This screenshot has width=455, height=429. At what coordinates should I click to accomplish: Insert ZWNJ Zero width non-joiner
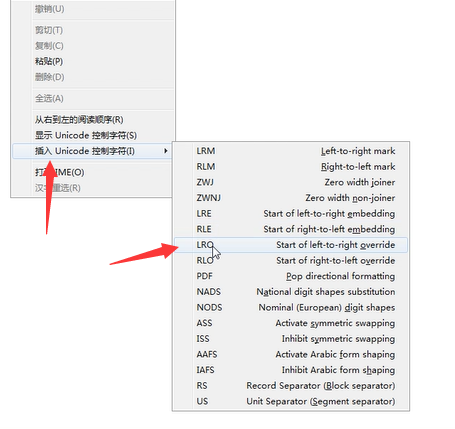tap(291, 198)
